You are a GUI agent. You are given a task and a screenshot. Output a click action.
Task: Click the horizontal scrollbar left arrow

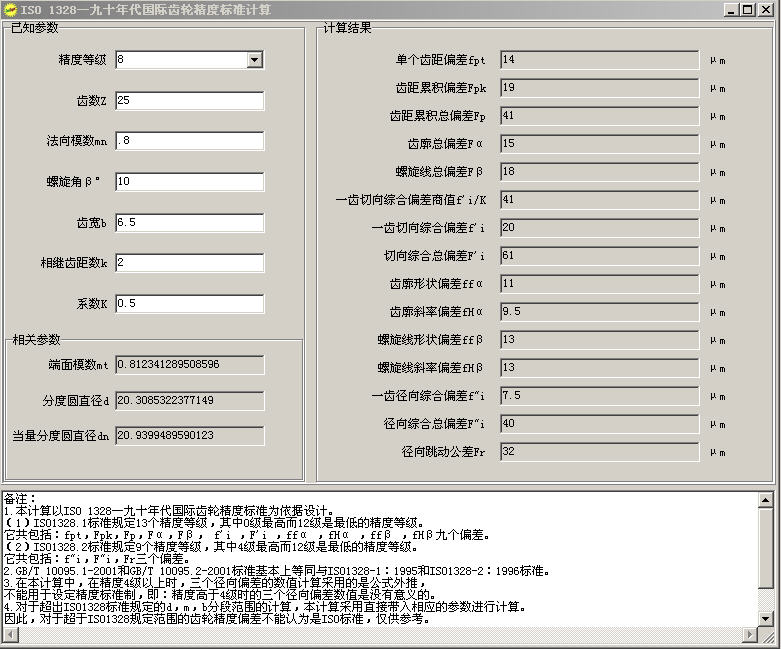(x=10, y=635)
